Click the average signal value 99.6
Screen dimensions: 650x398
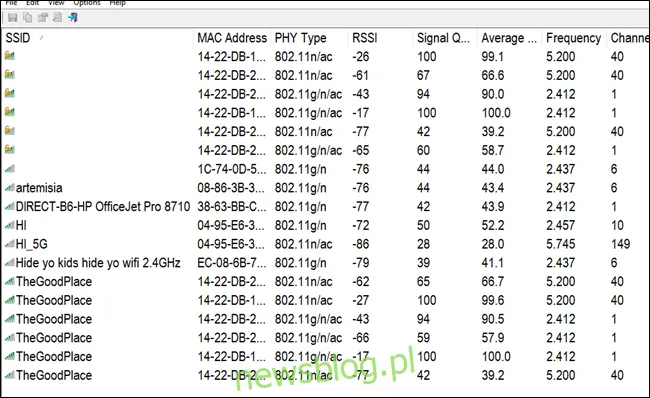[492, 300]
